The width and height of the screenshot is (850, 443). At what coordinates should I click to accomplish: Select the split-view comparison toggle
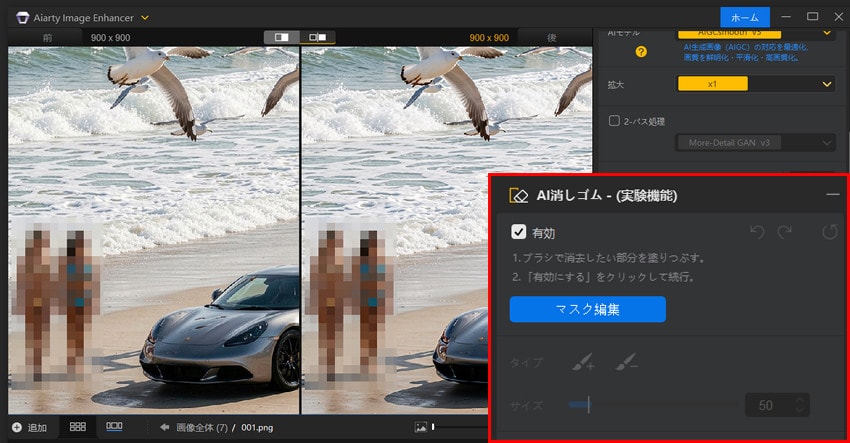282,37
